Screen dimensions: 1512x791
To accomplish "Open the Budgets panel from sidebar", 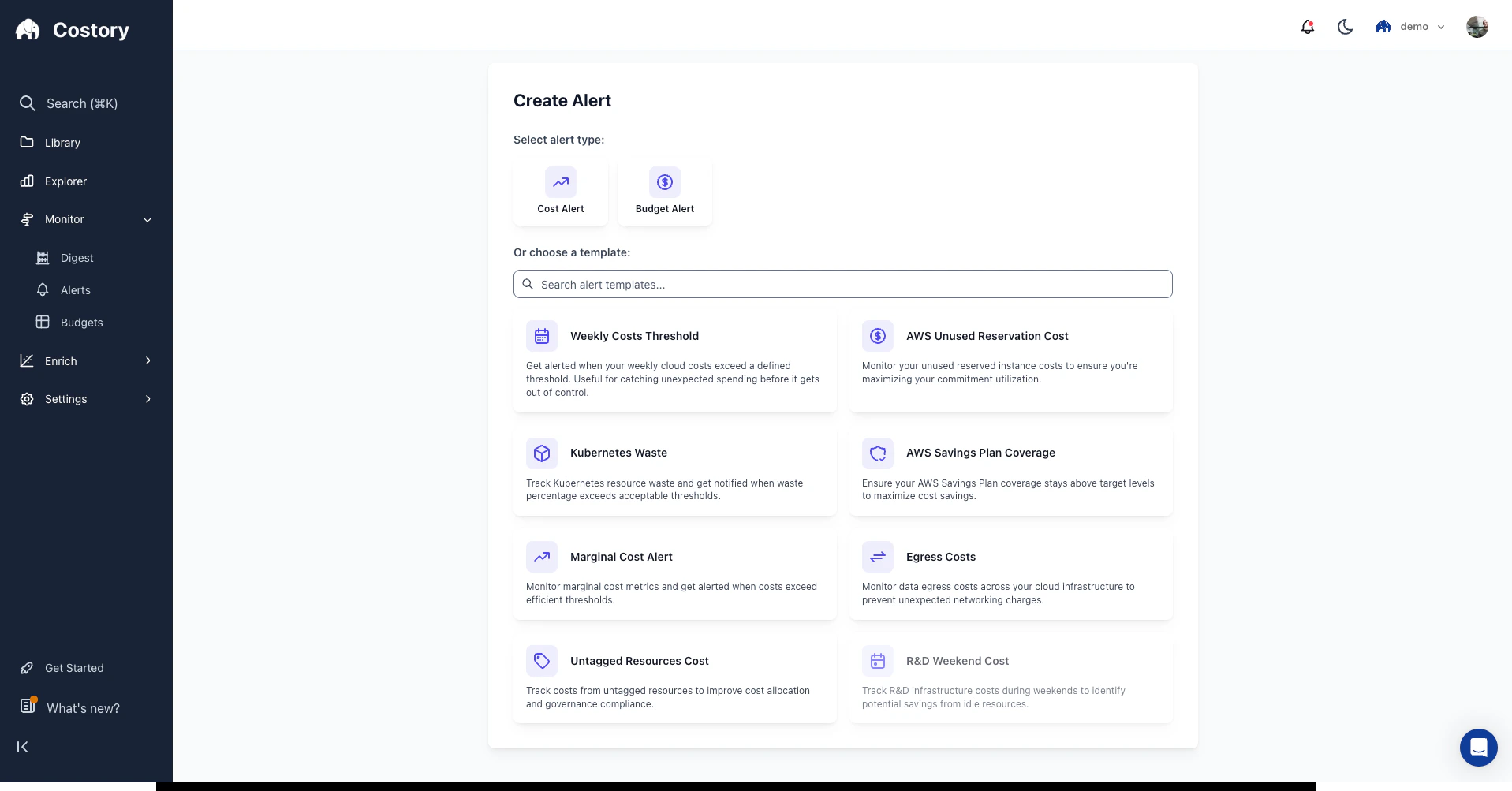I will point(81,323).
